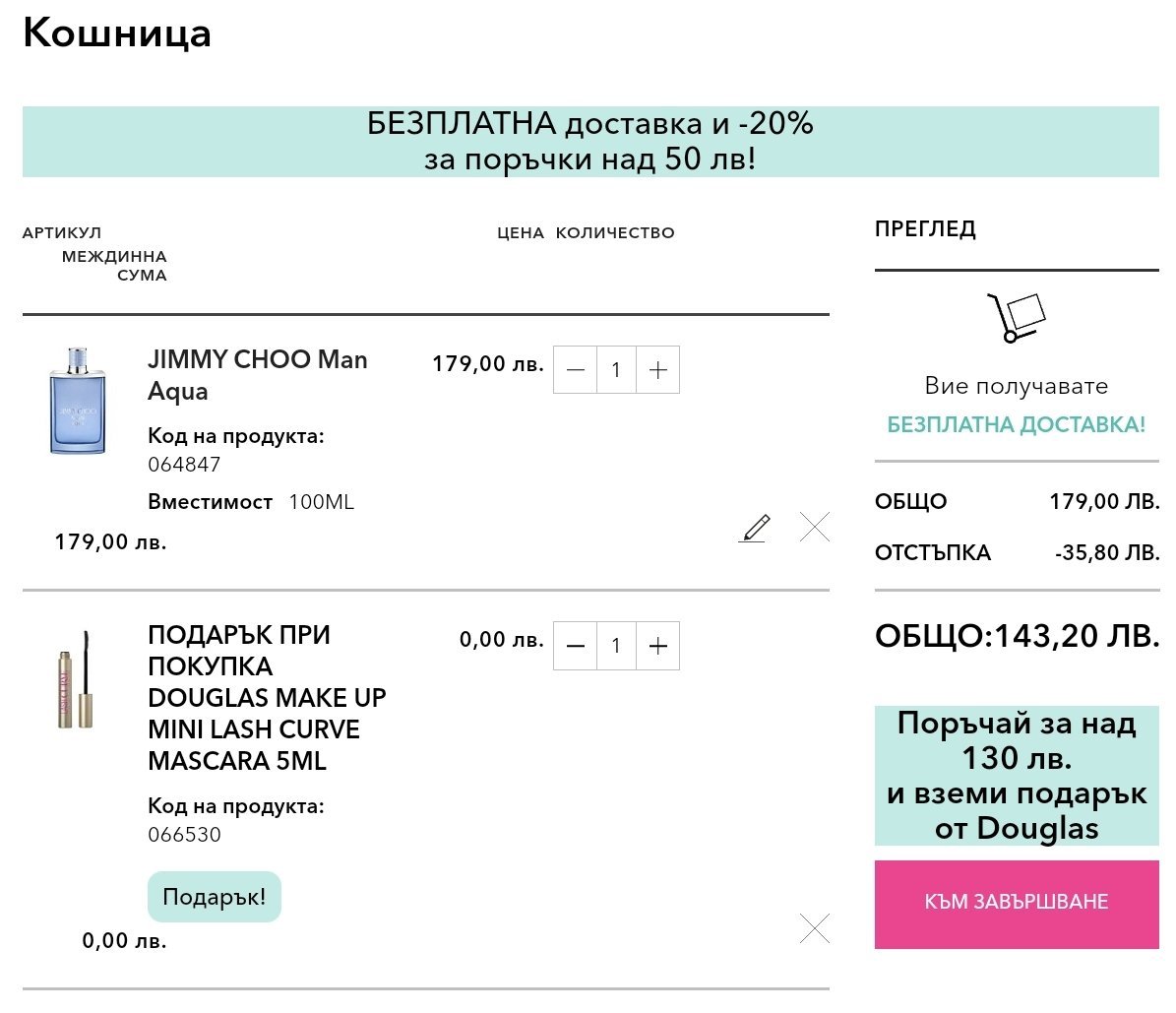Increase gift mascara quantity with plus
The image size is (1176, 1013).
click(x=657, y=646)
